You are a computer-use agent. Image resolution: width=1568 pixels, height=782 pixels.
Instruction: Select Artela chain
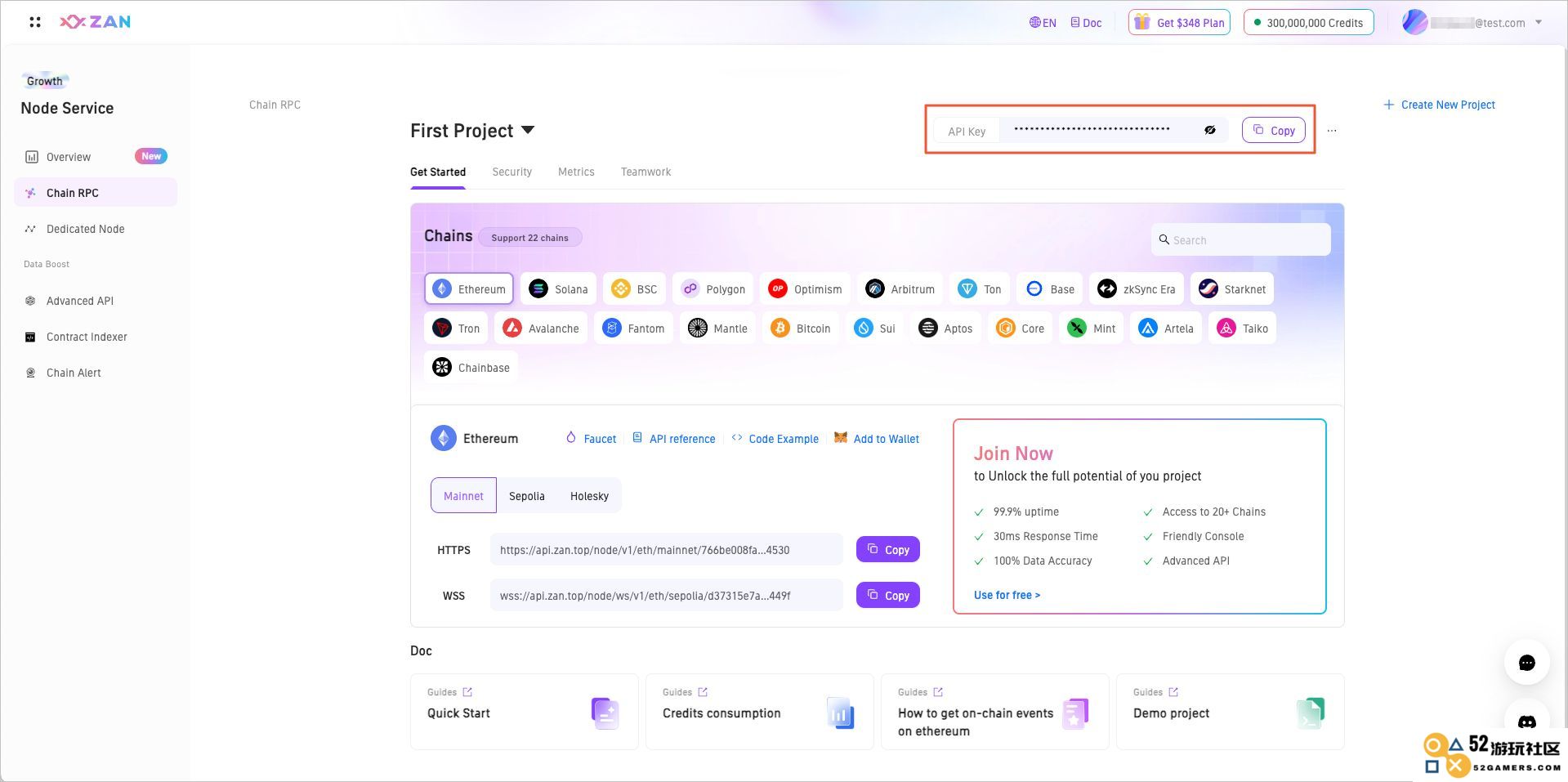coord(1166,328)
